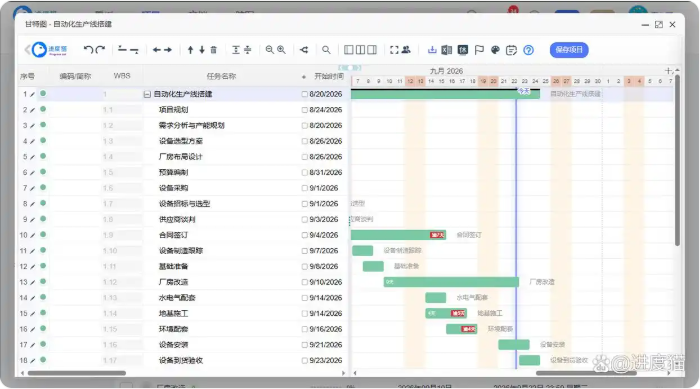700x389 pixels.
Task: Tick checkbox beside 9/23/2026
Action: point(304,360)
